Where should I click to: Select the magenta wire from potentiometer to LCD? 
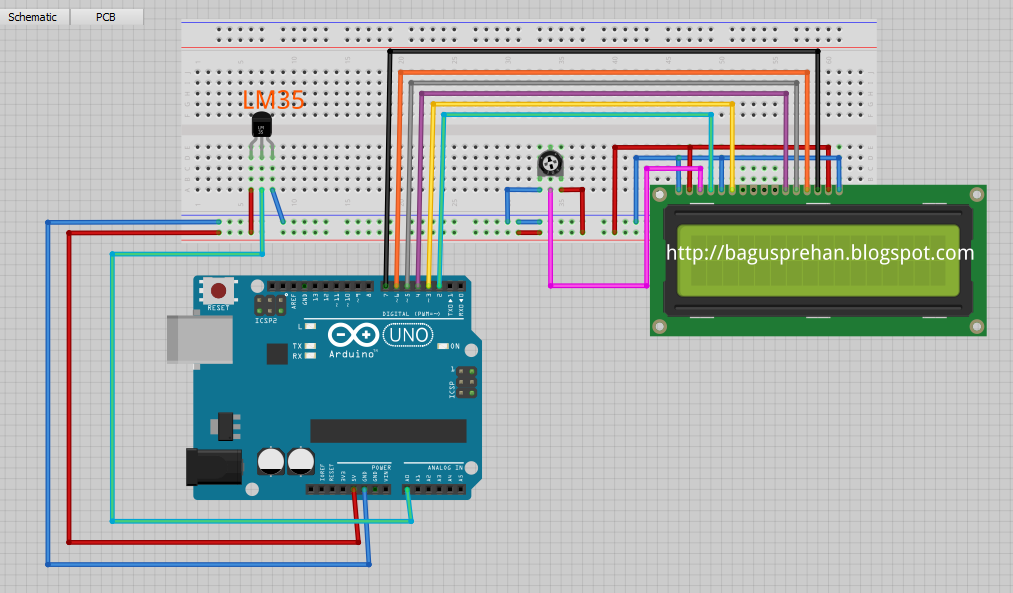598,286
